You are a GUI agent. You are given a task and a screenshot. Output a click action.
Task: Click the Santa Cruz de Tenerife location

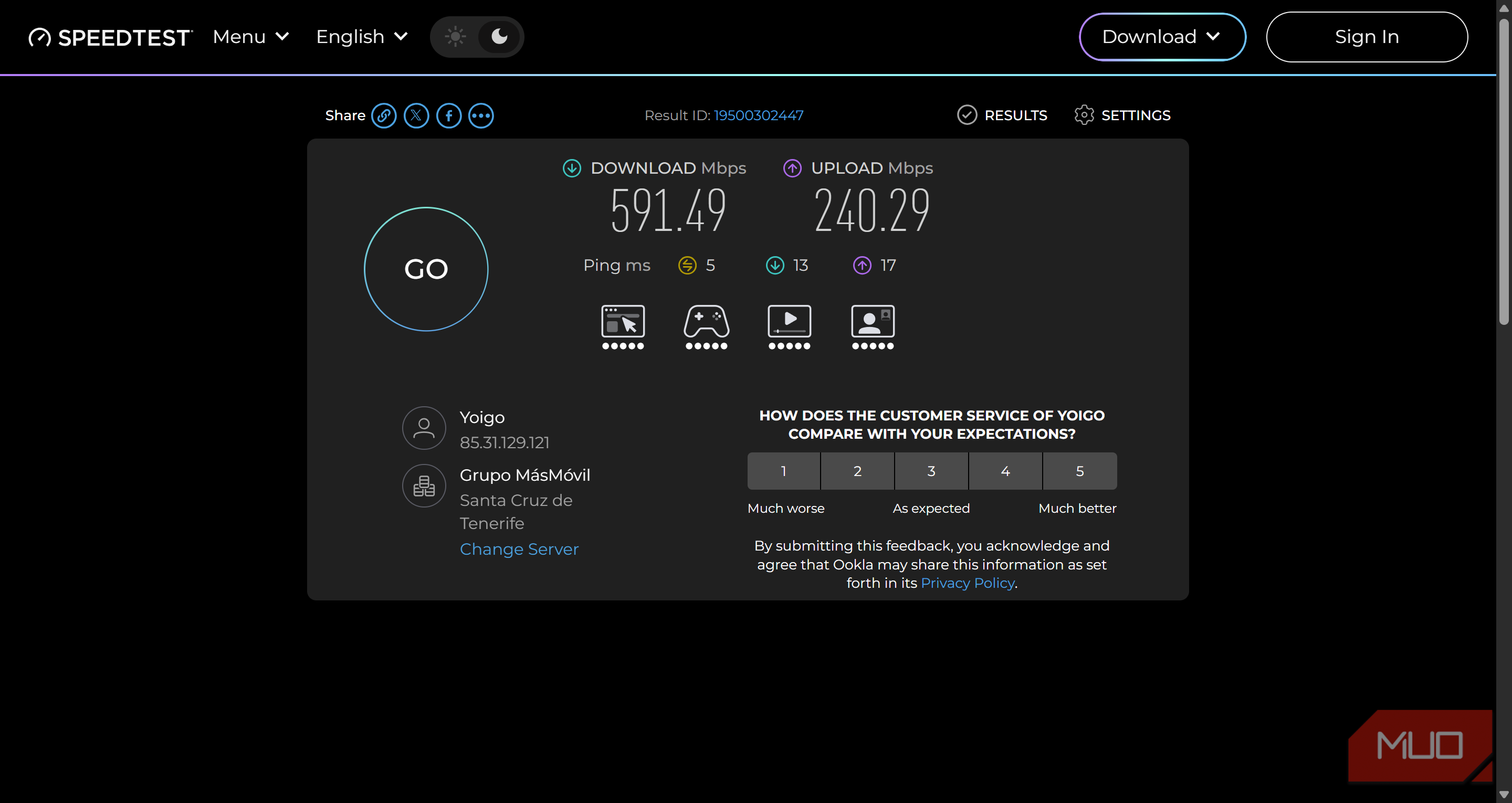point(516,512)
